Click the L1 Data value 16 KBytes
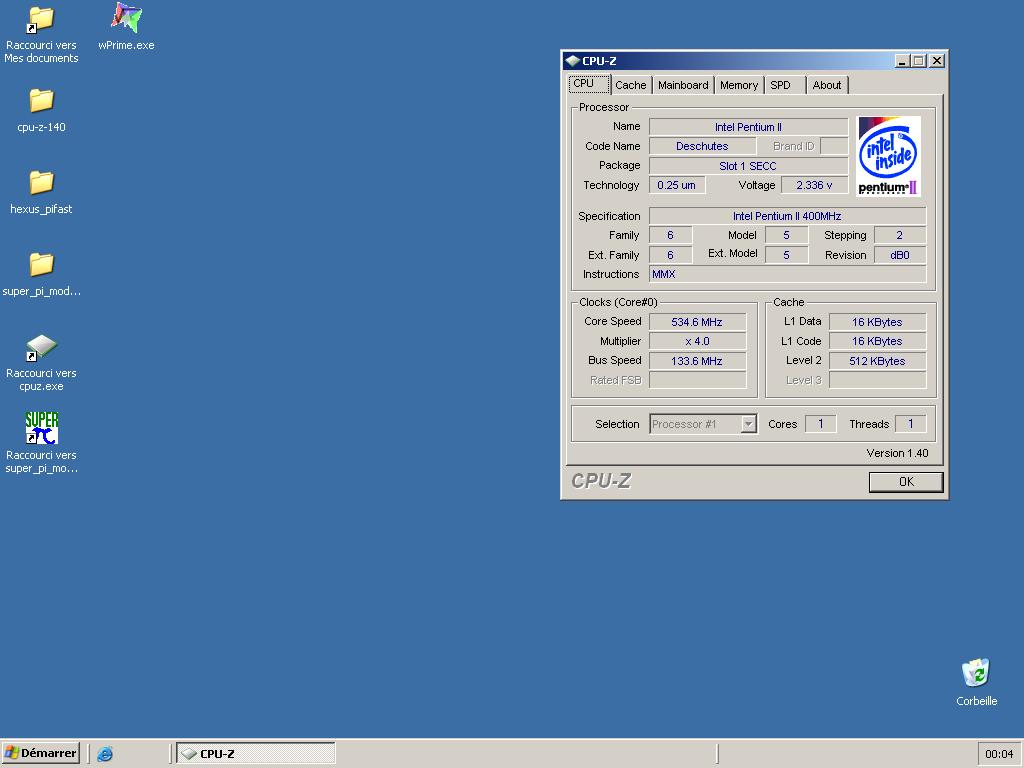This screenshot has height=768, width=1024. 877,322
